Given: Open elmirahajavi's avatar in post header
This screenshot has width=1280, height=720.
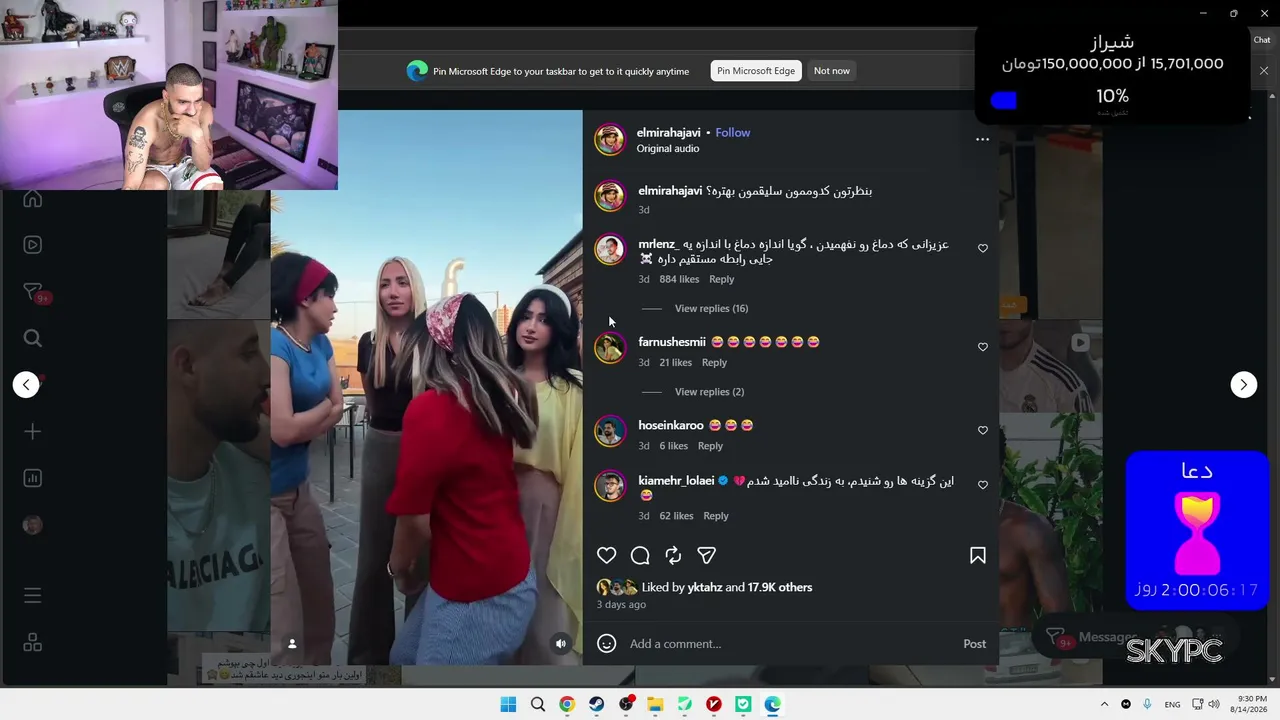Looking at the screenshot, I should (610, 140).
